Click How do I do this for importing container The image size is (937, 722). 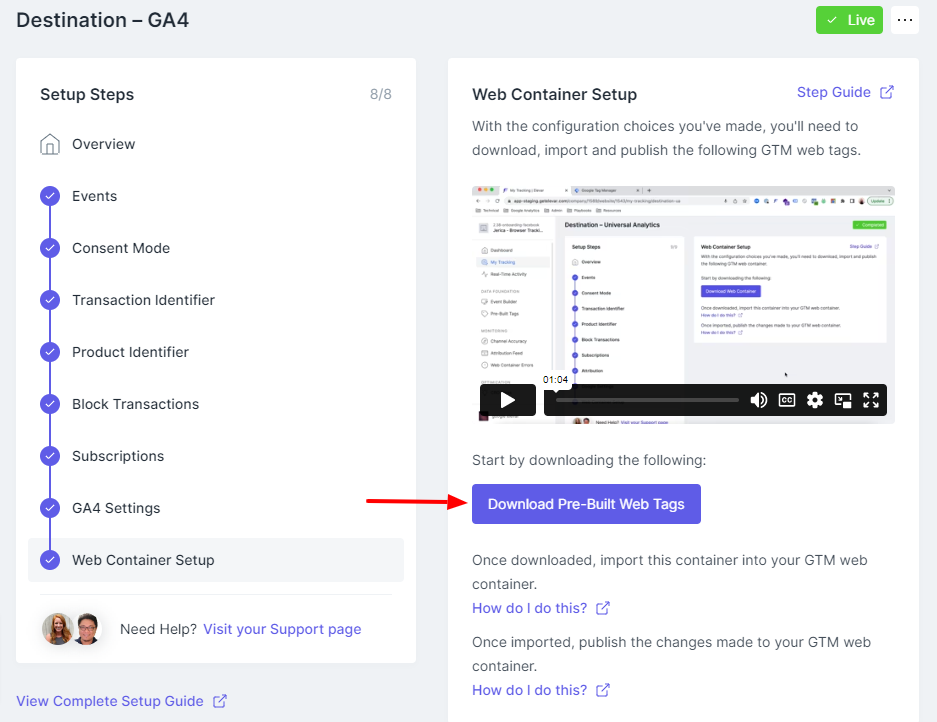tap(529, 608)
